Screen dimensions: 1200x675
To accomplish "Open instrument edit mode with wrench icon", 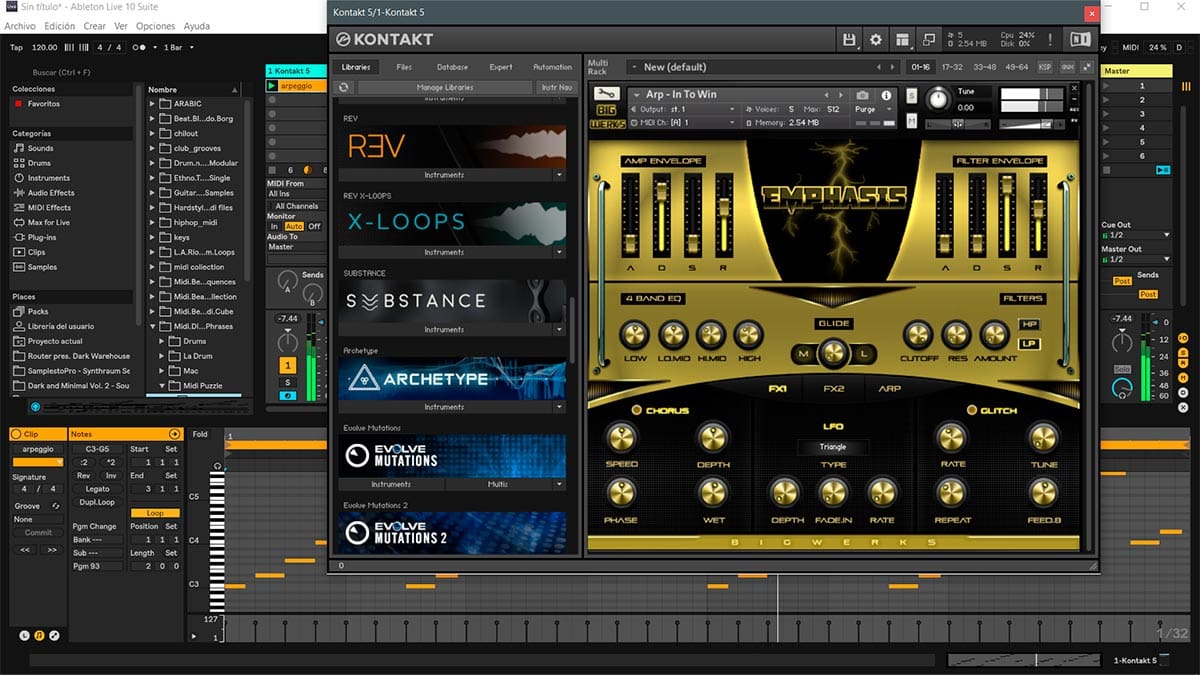I will point(606,95).
